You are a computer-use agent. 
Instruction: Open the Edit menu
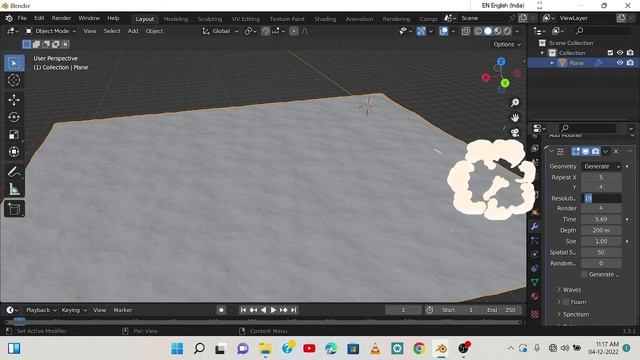(39, 18)
